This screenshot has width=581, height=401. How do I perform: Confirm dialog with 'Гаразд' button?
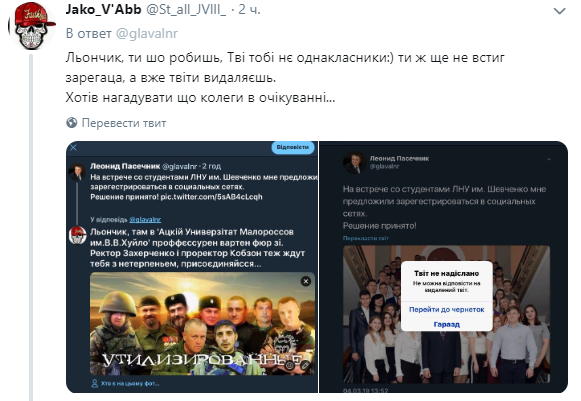tap(446, 324)
